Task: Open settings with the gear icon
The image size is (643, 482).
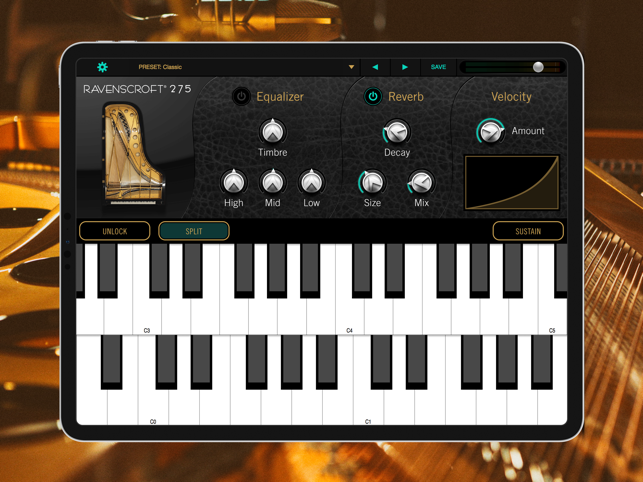Action: point(102,67)
